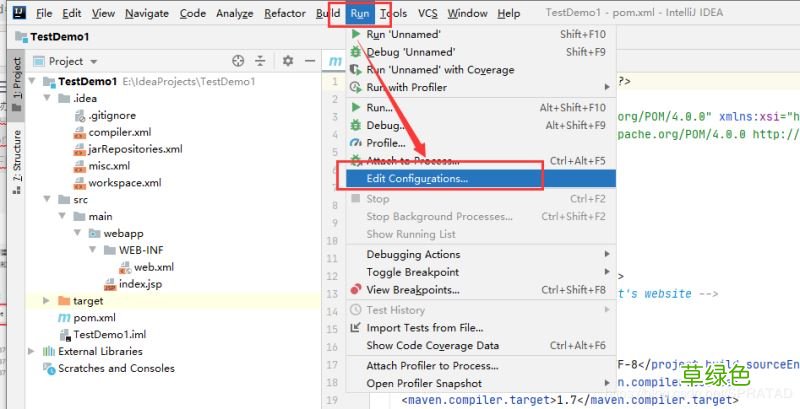The image size is (800, 409).
Task: Select web.xml file under WEB-INF
Action: [x=154, y=267]
